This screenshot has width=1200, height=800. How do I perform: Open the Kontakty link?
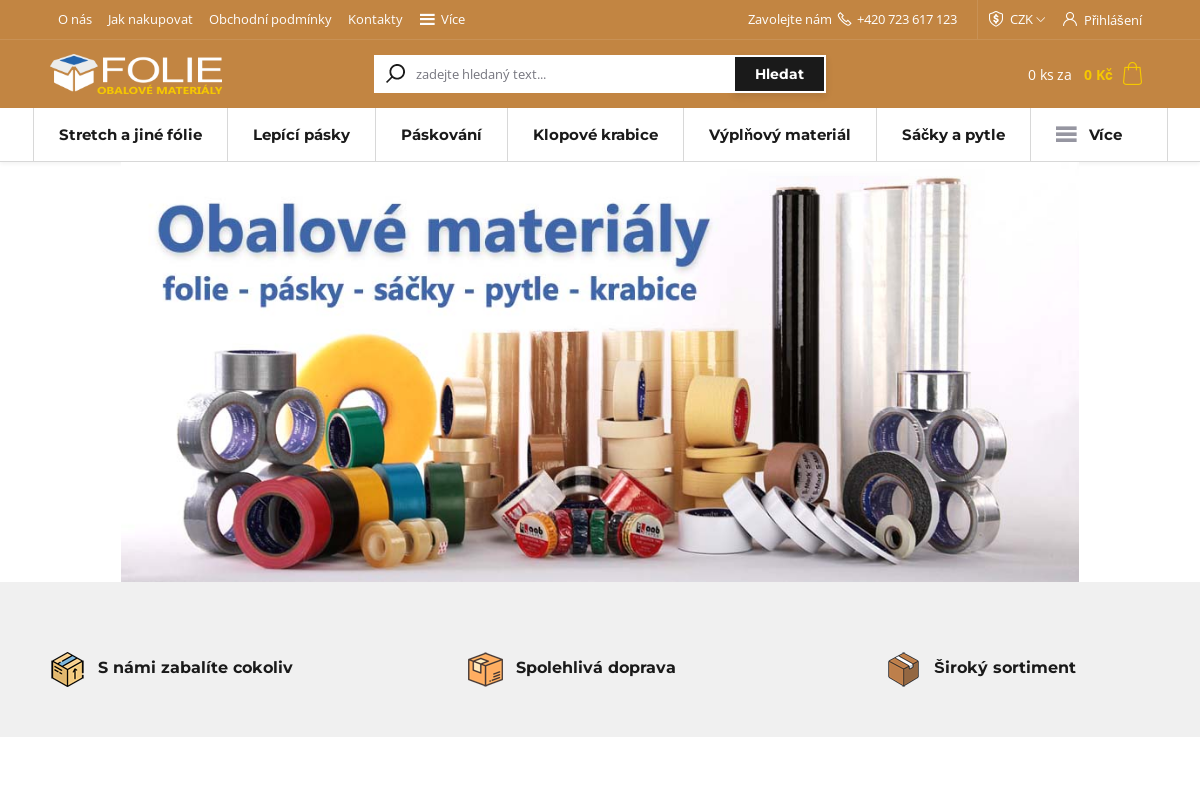click(x=375, y=19)
